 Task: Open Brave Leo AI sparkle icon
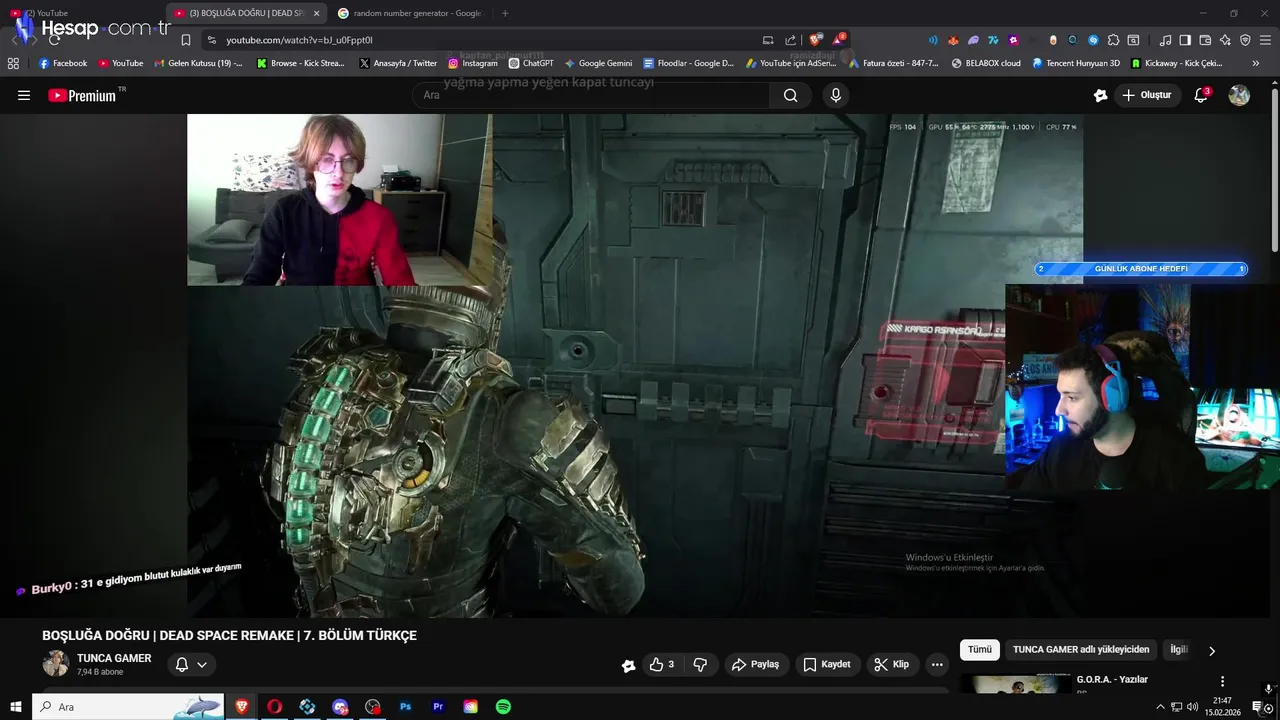click(x=1225, y=40)
